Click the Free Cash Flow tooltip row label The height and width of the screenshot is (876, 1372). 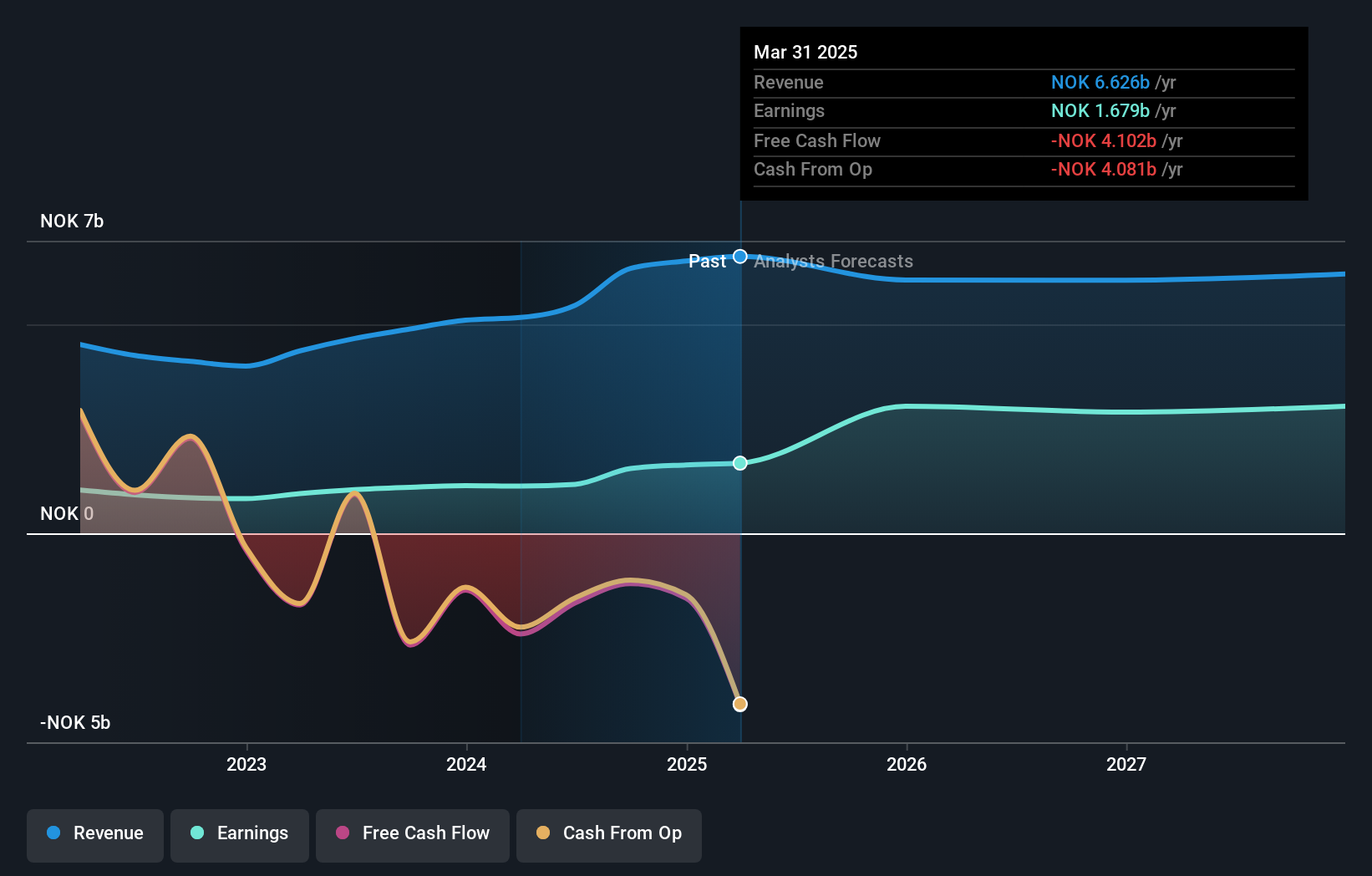(817, 141)
